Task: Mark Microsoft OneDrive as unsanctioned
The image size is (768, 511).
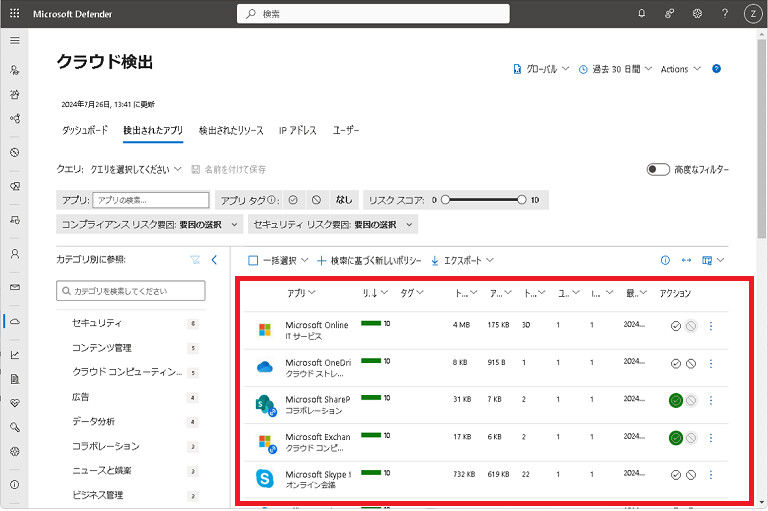Action: click(x=691, y=364)
